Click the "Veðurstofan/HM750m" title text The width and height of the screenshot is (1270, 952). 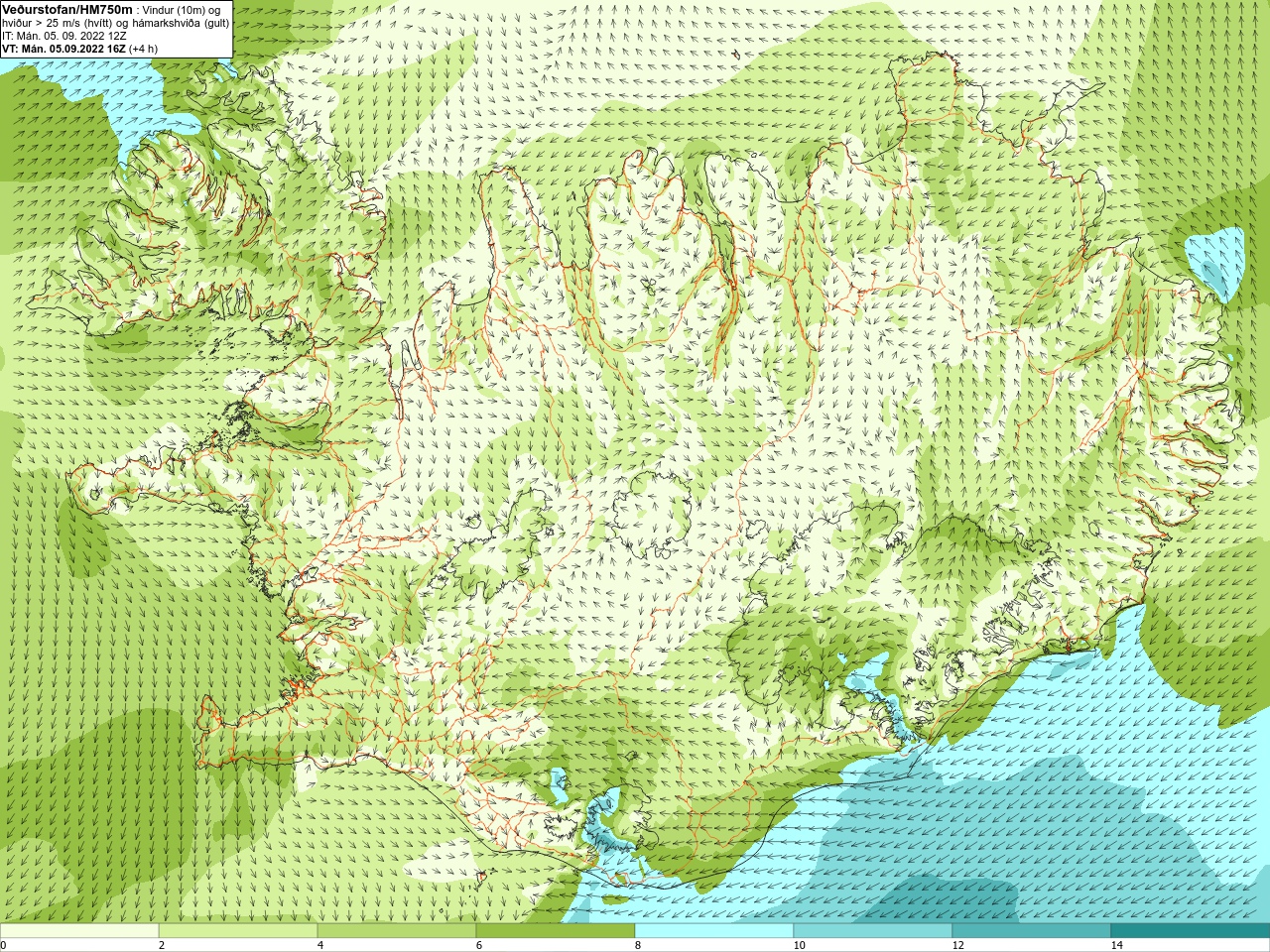67,10
